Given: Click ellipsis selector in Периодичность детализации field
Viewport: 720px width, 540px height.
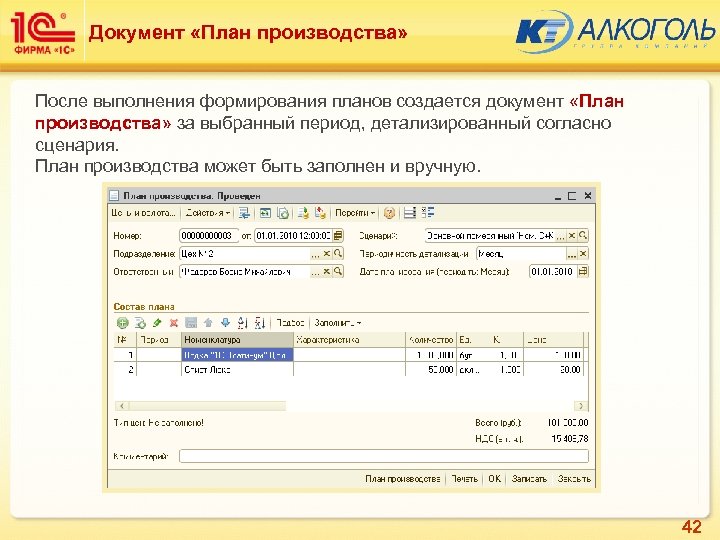Looking at the screenshot, I should pyautogui.click(x=572, y=253).
